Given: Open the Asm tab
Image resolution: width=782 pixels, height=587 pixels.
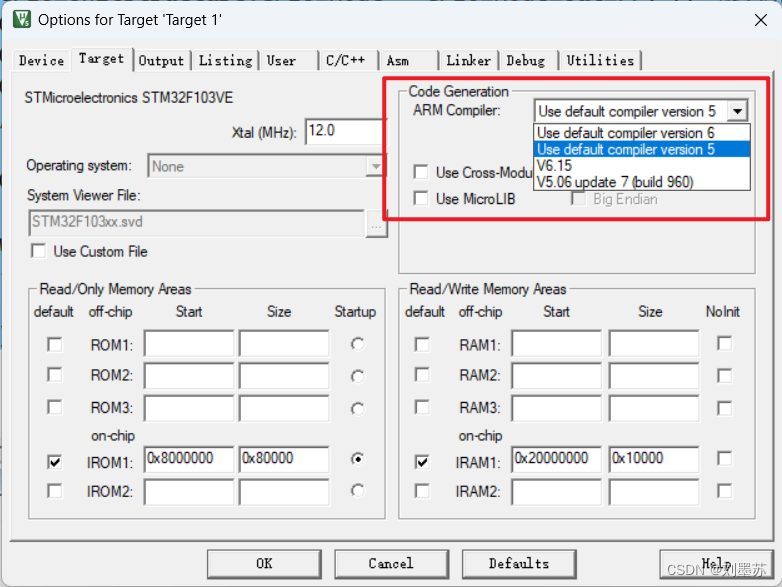Looking at the screenshot, I should [397, 61].
